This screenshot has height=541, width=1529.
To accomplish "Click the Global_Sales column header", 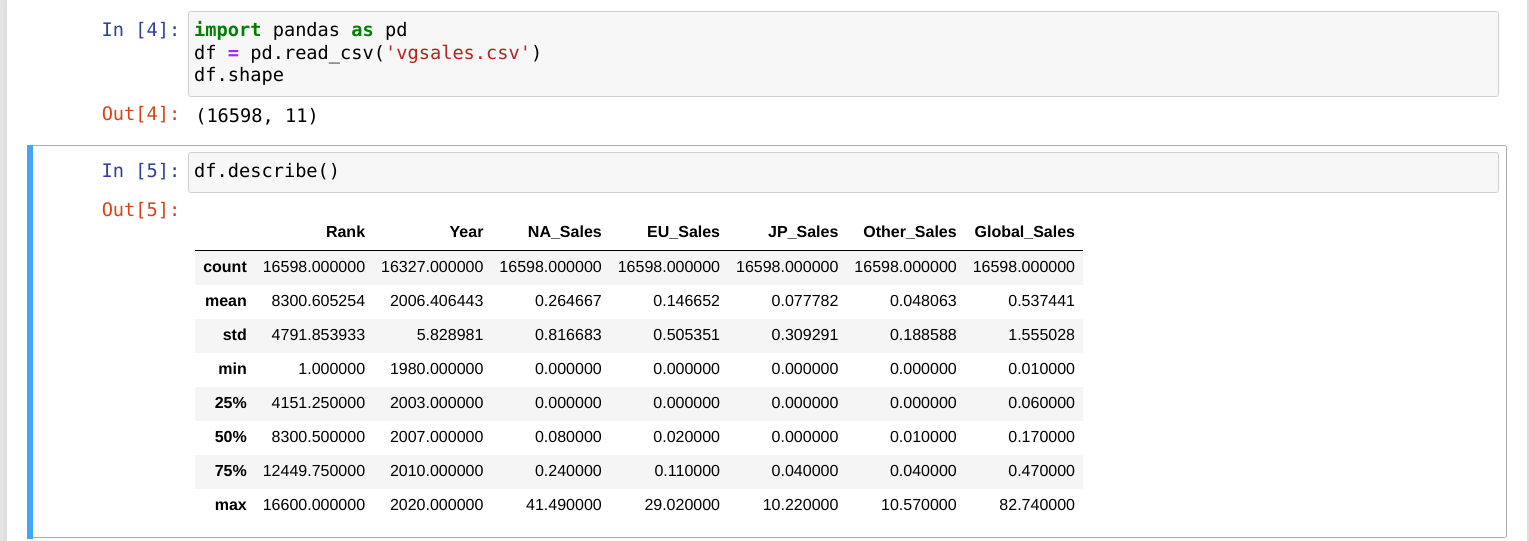I will [1025, 232].
